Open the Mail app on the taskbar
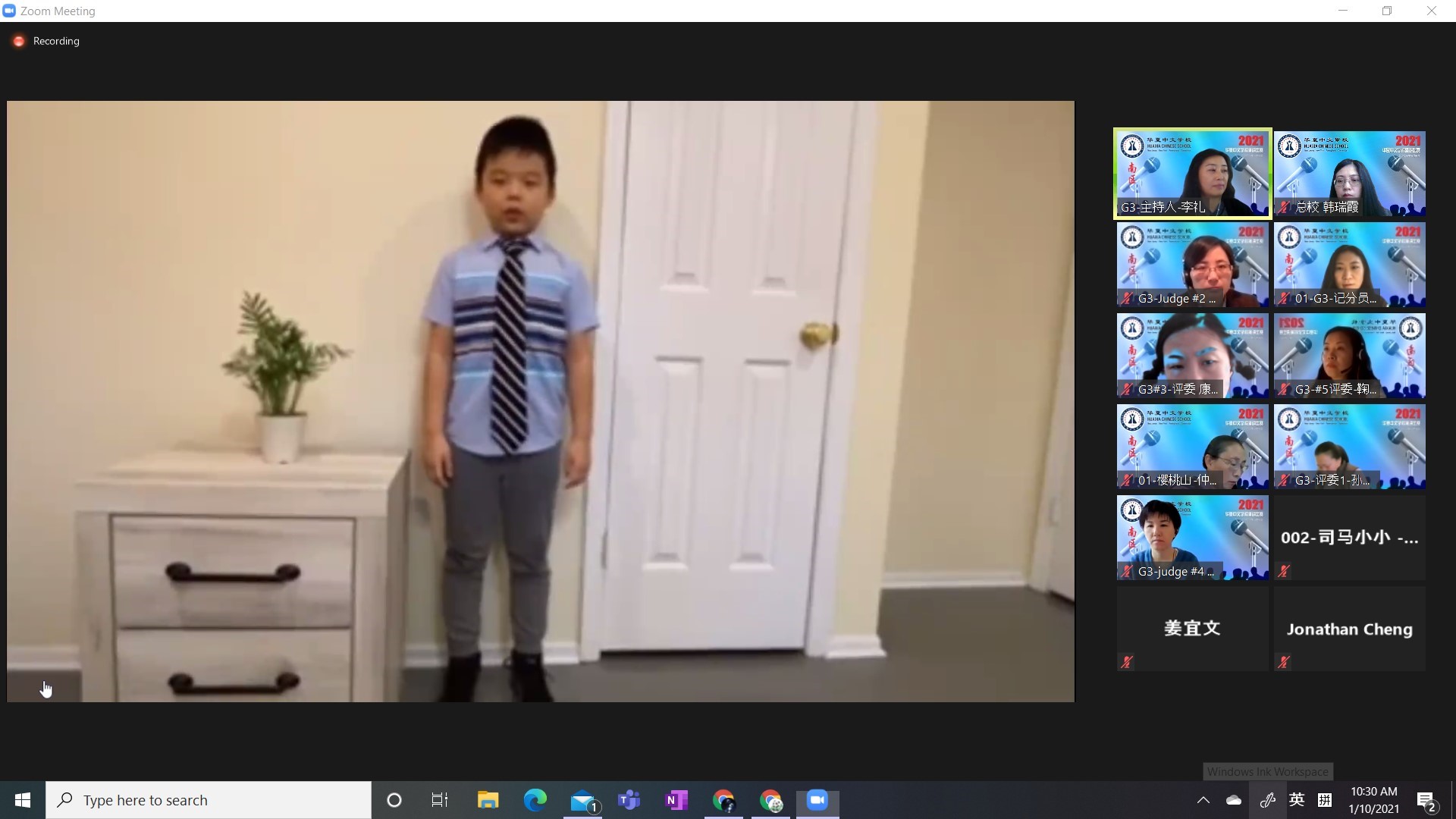Viewport: 1456px width, 819px height. 583,800
